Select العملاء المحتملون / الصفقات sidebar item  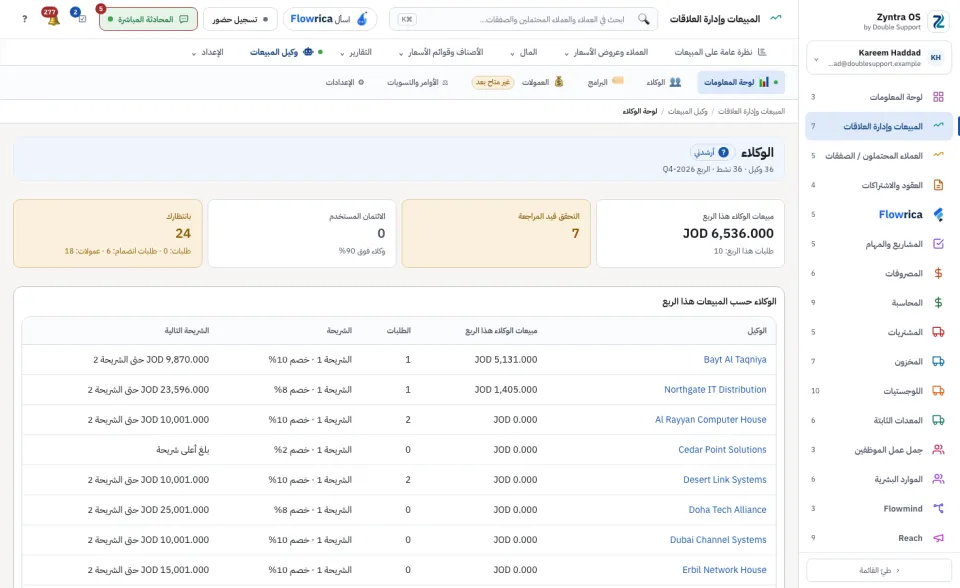pos(879,156)
